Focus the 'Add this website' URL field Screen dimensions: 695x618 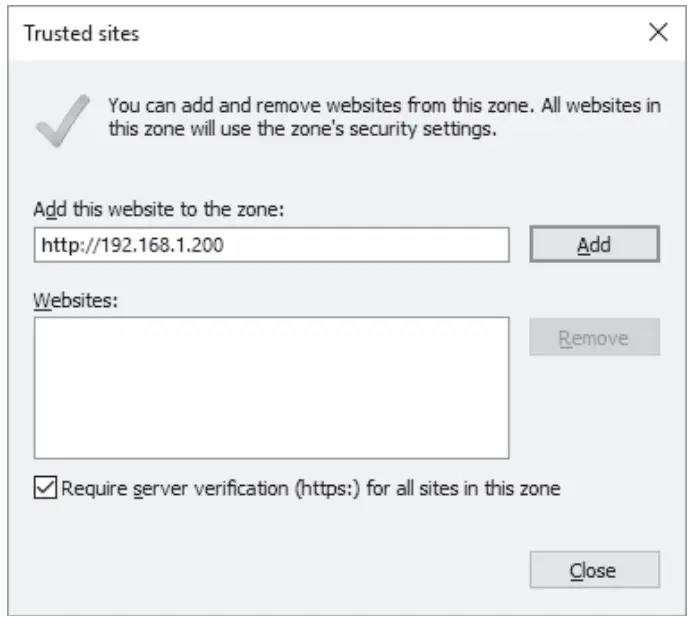tap(271, 243)
